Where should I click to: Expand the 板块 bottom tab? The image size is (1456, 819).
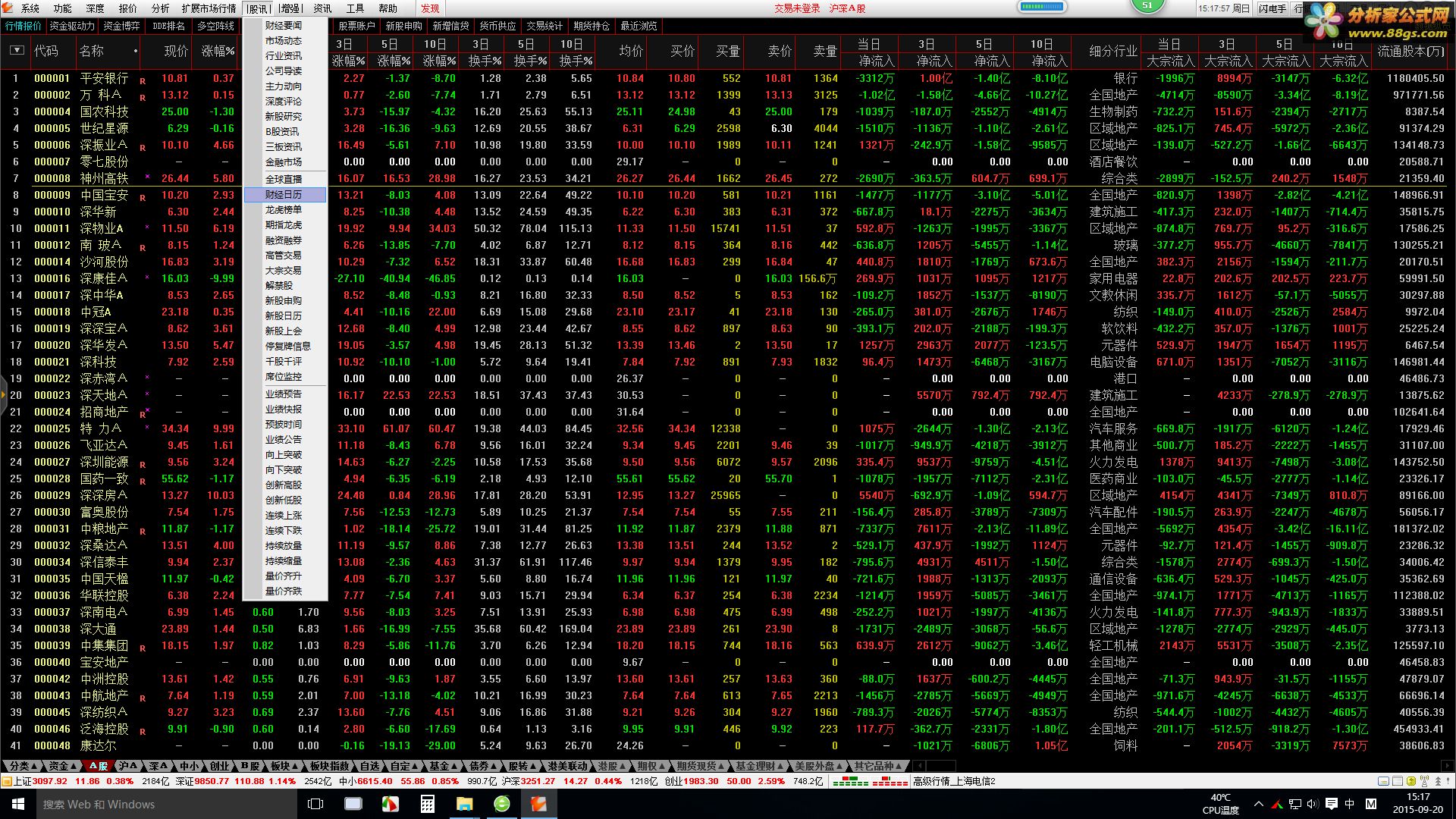point(284,766)
